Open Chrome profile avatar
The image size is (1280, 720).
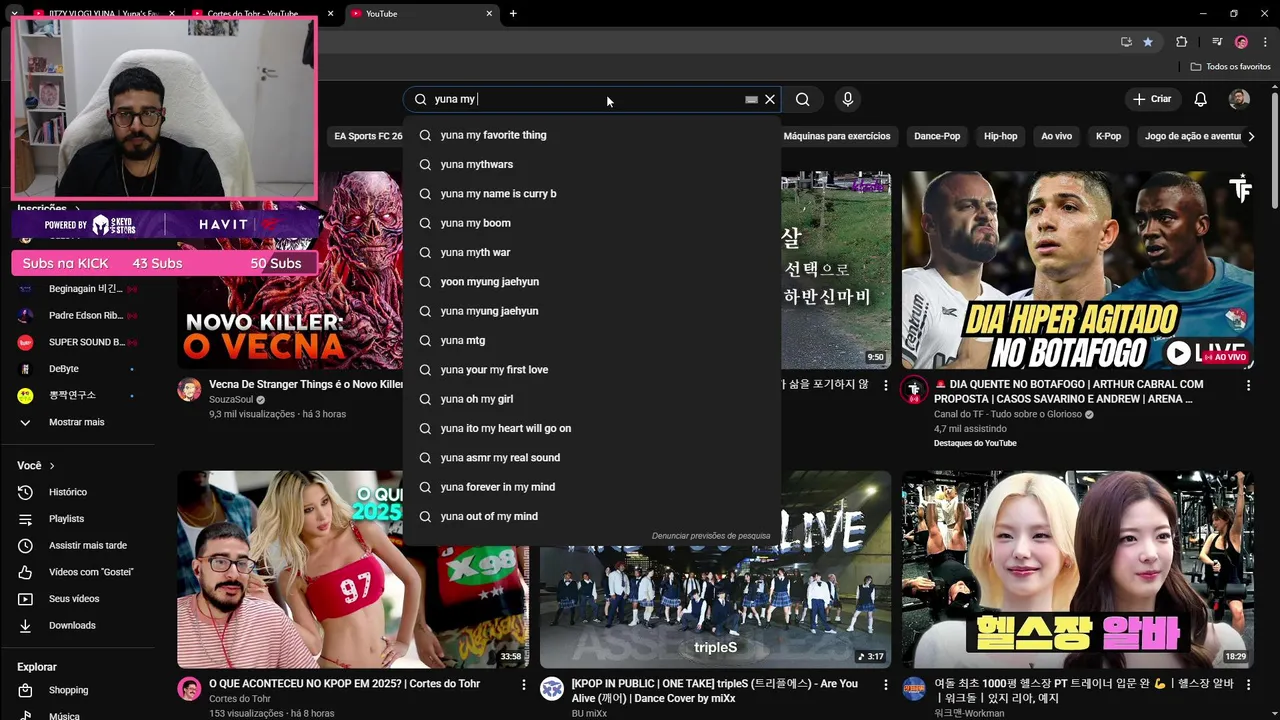[x=1241, y=42]
